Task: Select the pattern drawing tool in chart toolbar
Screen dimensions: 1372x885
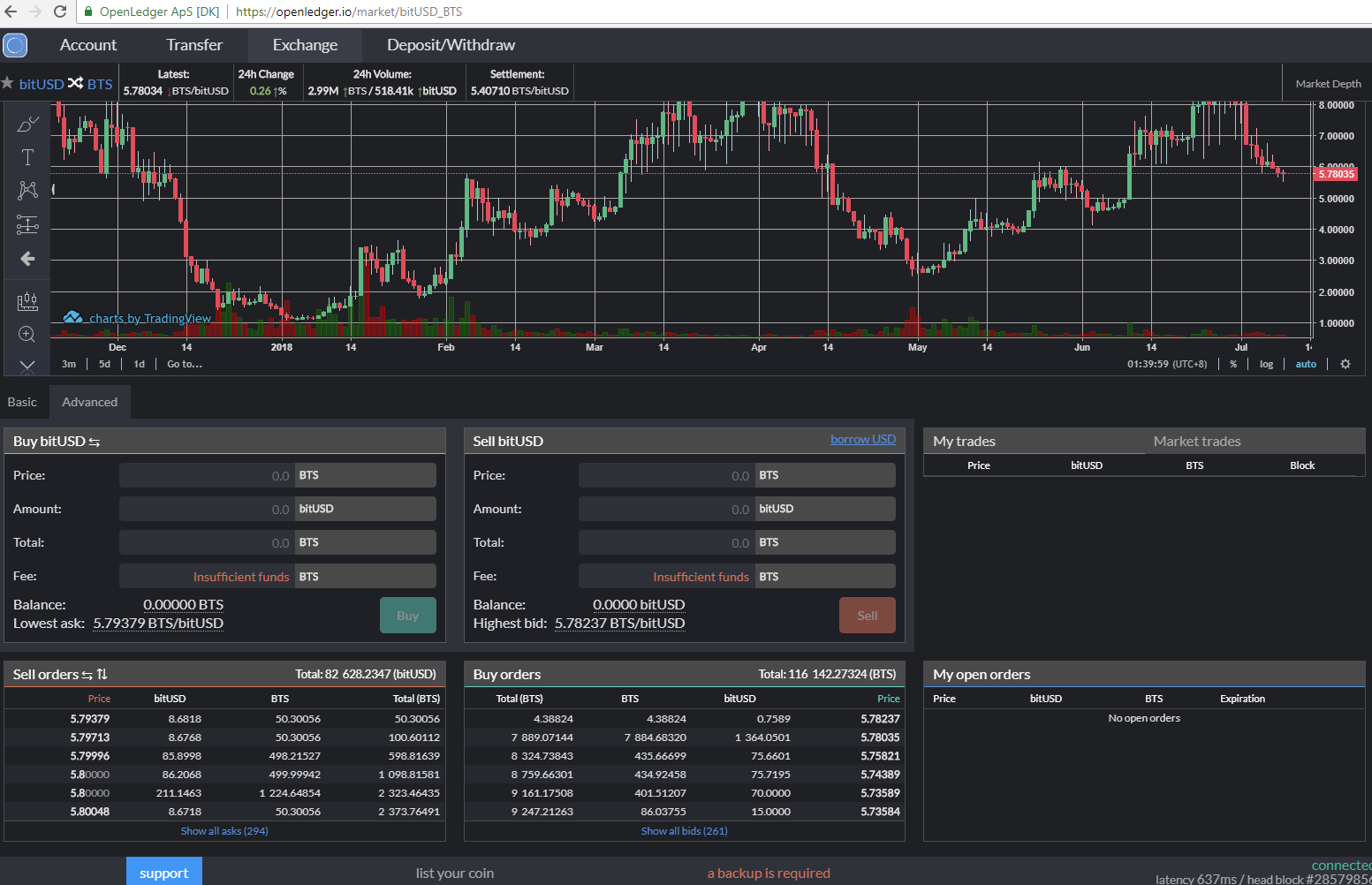Action: coord(27,190)
